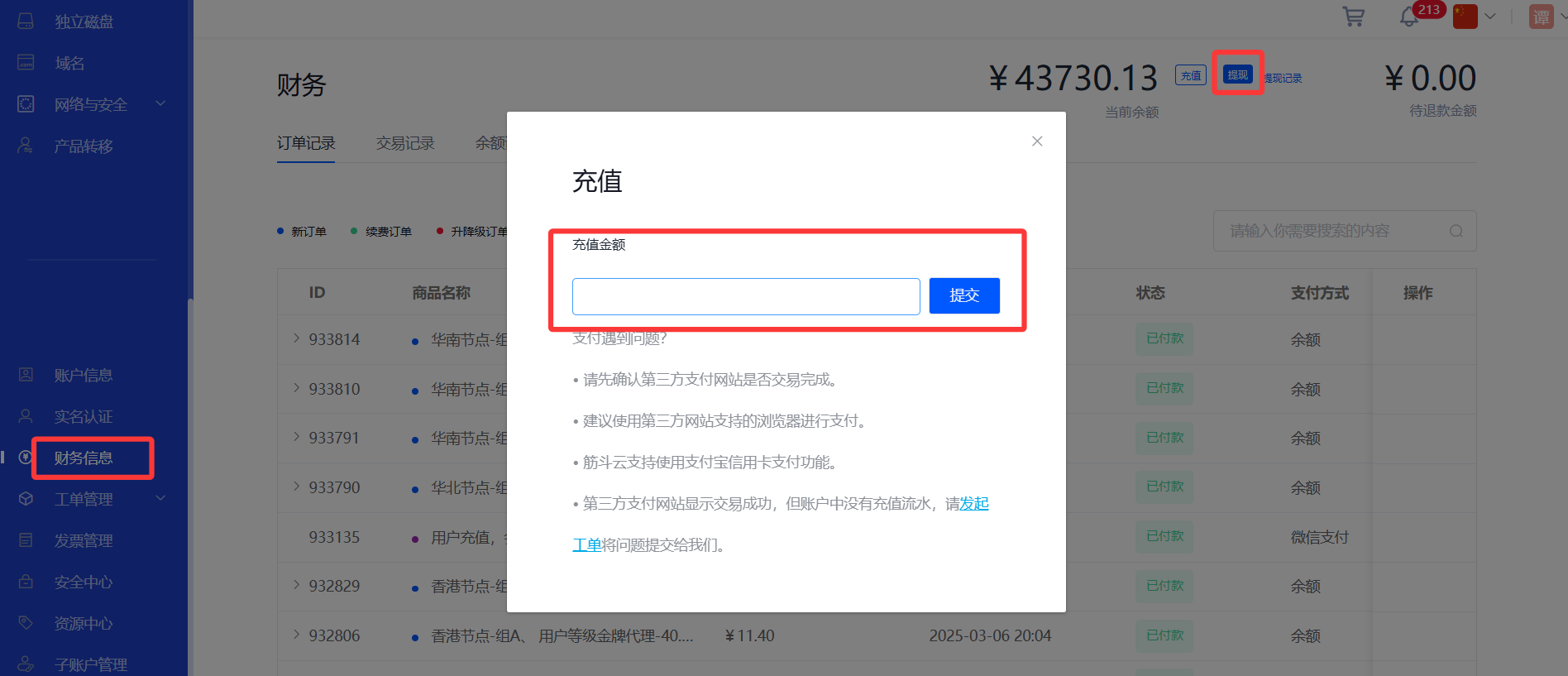This screenshot has height=676, width=1568.
Task: Open language dropdown arrow beside flag
Action: (1490, 16)
